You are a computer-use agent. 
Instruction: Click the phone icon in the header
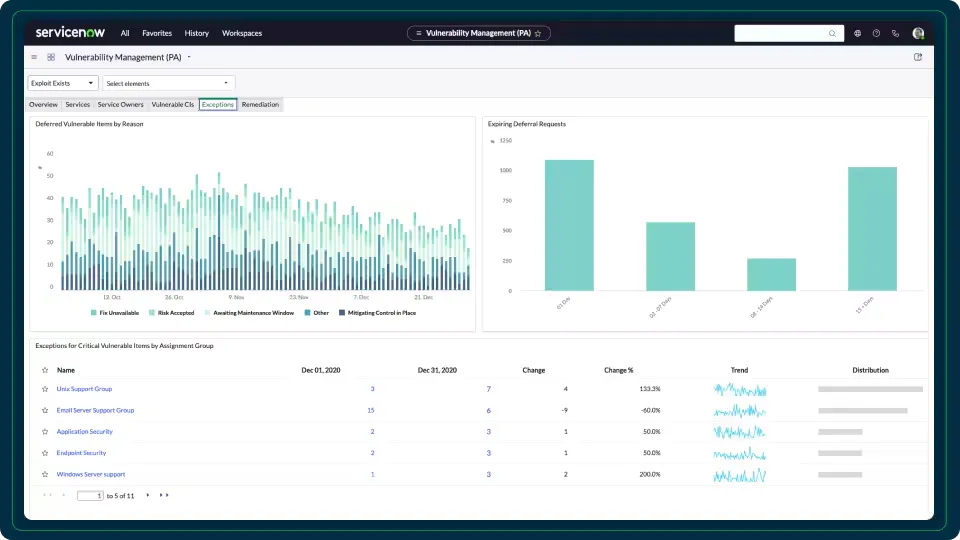(896, 33)
